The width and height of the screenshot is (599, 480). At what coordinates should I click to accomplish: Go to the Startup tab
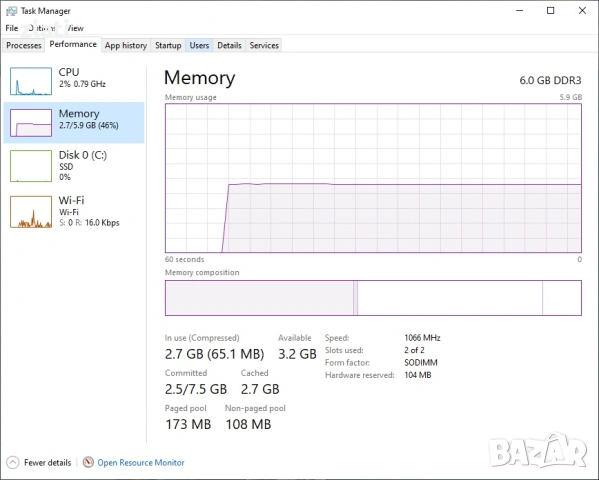168,45
